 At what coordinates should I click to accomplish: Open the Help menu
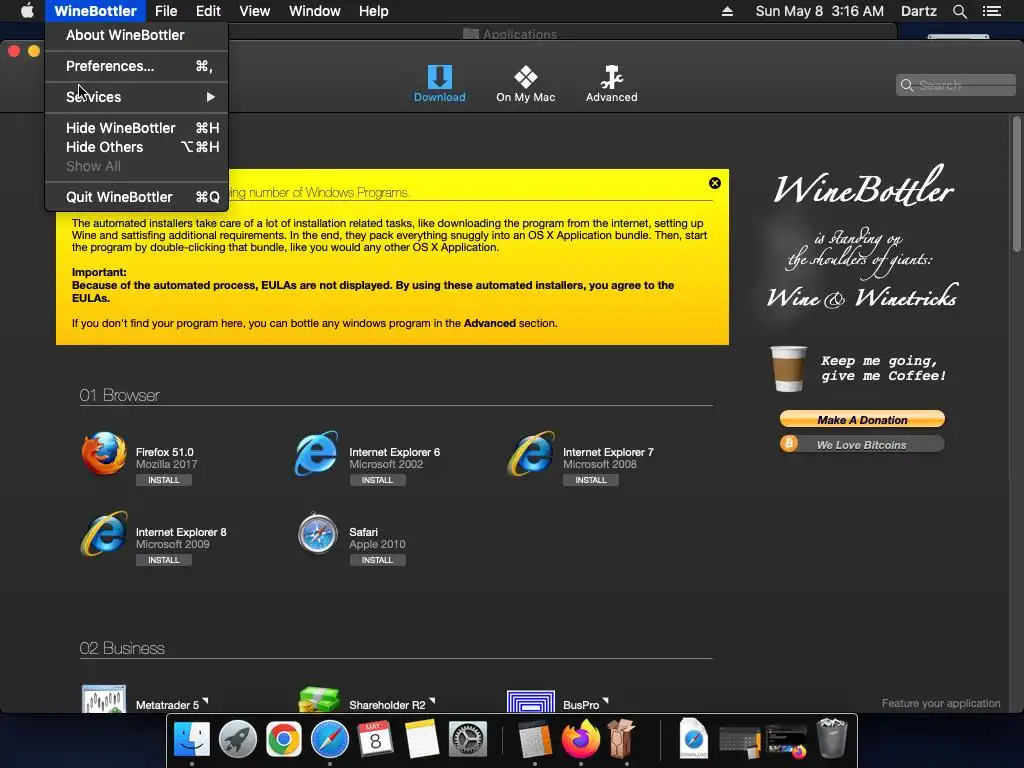[374, 11]
